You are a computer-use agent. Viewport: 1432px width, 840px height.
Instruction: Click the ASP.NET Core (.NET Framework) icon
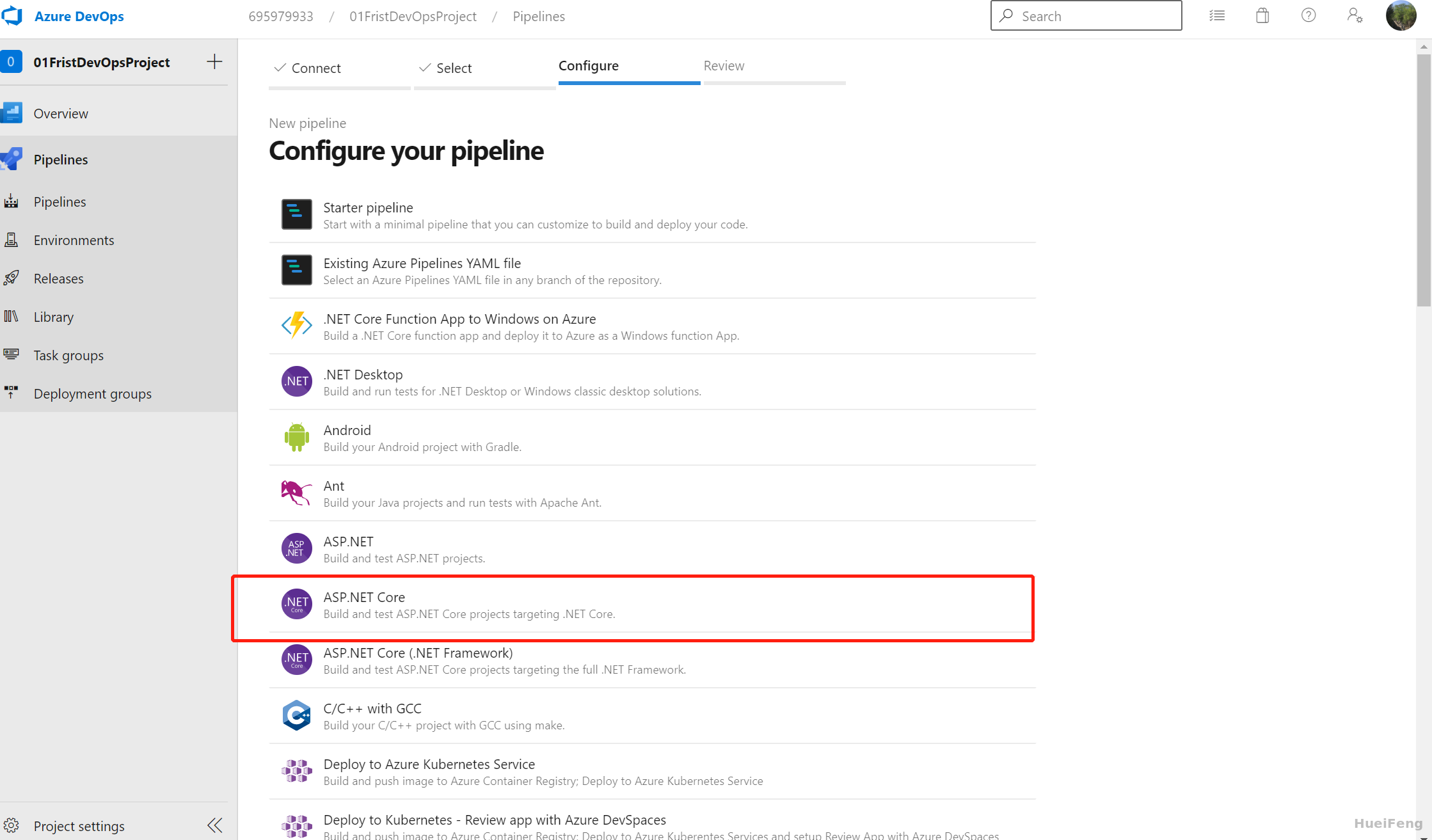297,660
